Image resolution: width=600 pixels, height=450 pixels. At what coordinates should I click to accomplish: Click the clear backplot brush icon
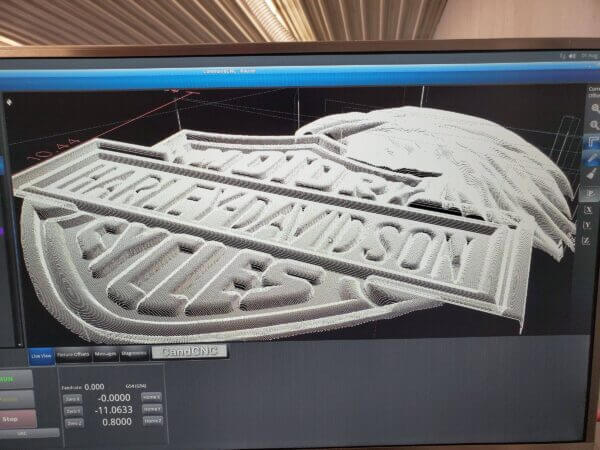(591, 174)
